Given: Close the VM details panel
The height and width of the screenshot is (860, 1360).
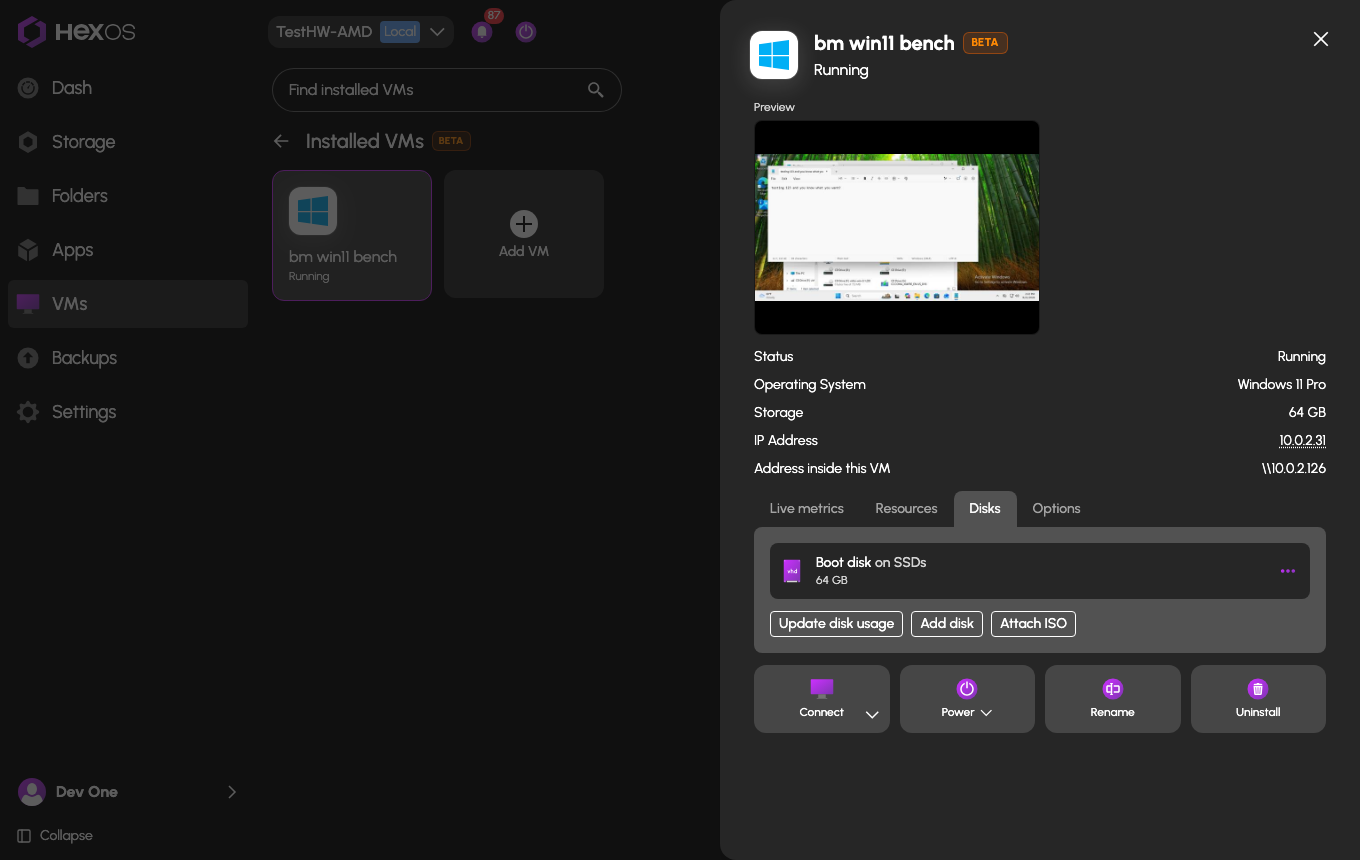Looking at the screenshot, I should pyautogui.click(x=1321, y=39).
